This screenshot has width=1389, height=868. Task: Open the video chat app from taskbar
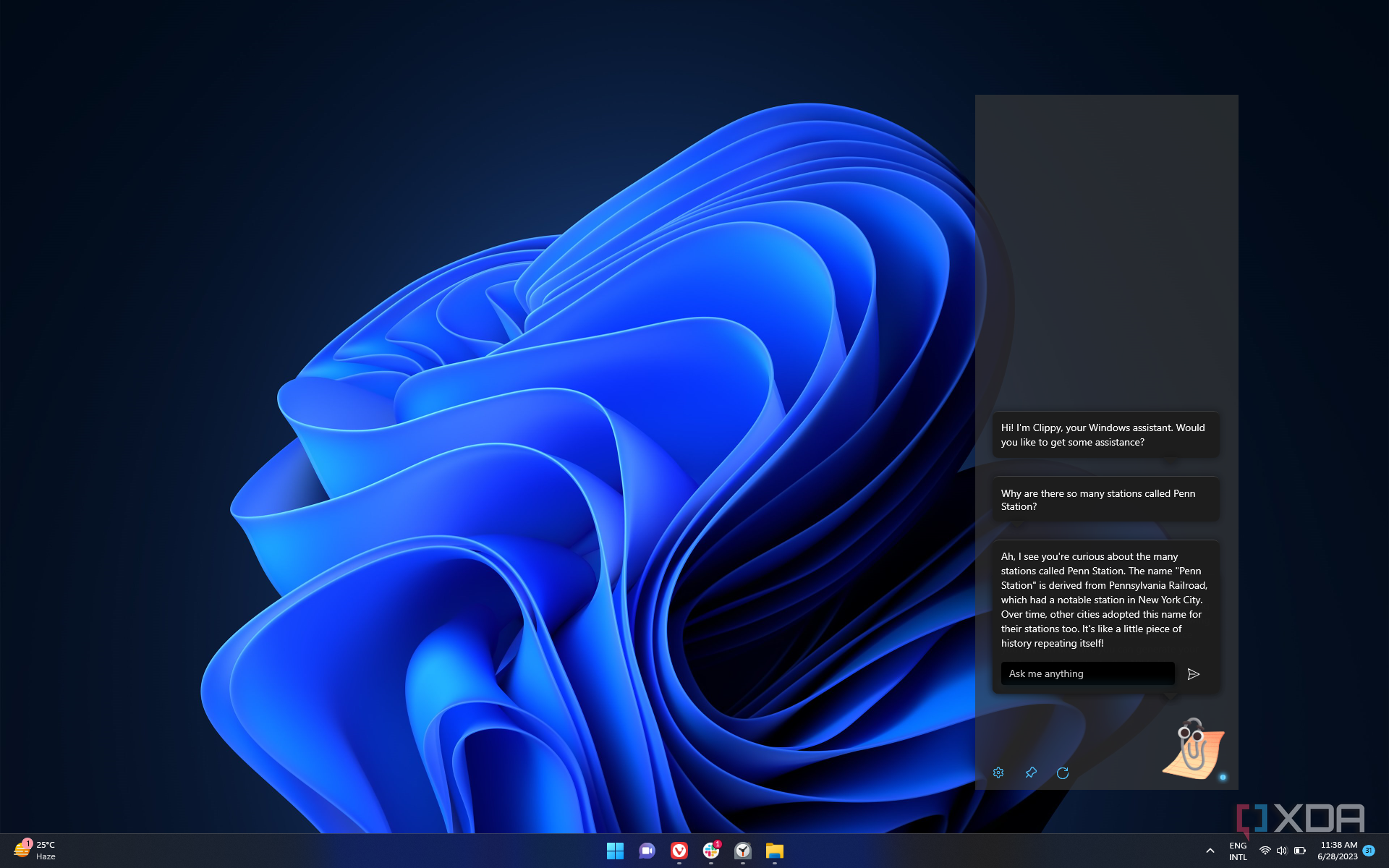point(646,851)
